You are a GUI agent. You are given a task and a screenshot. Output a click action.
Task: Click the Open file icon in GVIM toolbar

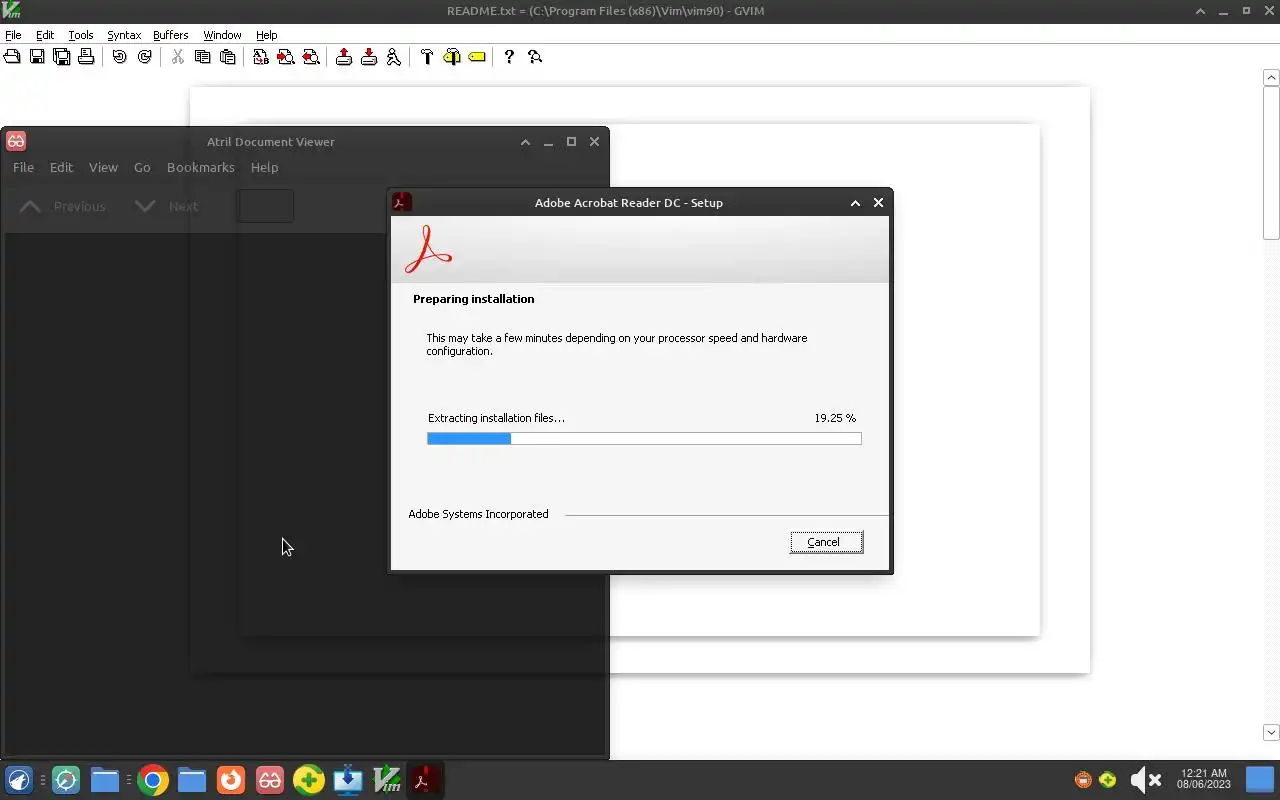coord(12,57)
